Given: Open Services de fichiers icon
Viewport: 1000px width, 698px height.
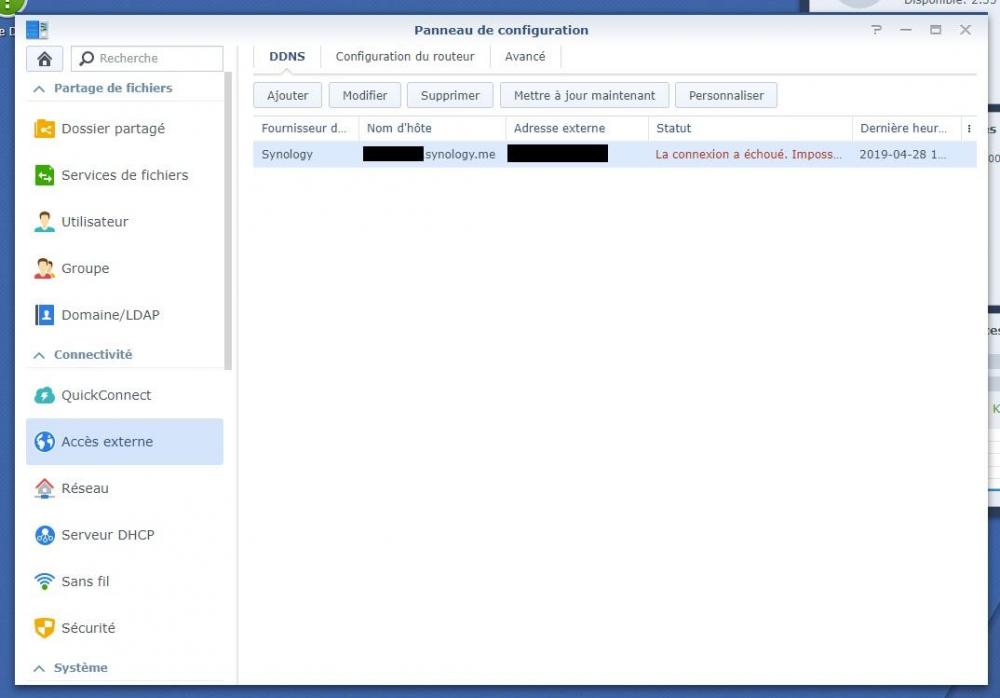Looking at the screenshot, I should (x=44, y=176).
